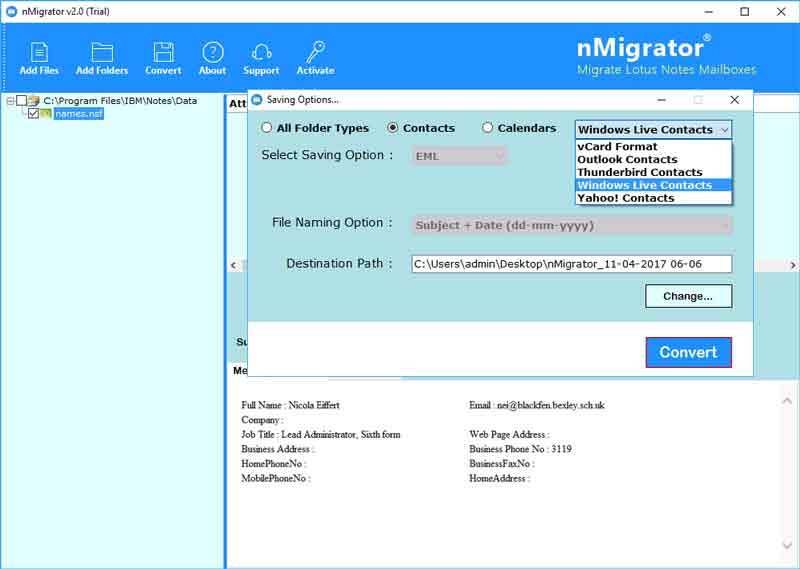This screenshot has width=800, height=569.
Task: Click the nMigrator title bar app icon
Action: (x=11, y=11)
